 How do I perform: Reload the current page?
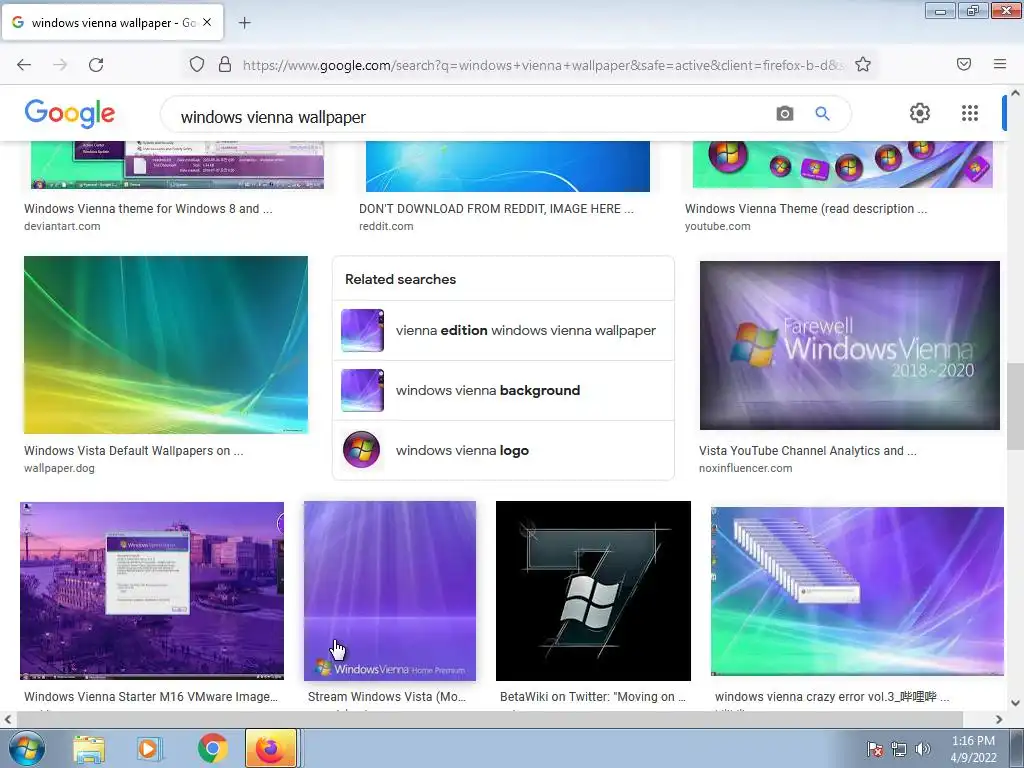[96, 65]
